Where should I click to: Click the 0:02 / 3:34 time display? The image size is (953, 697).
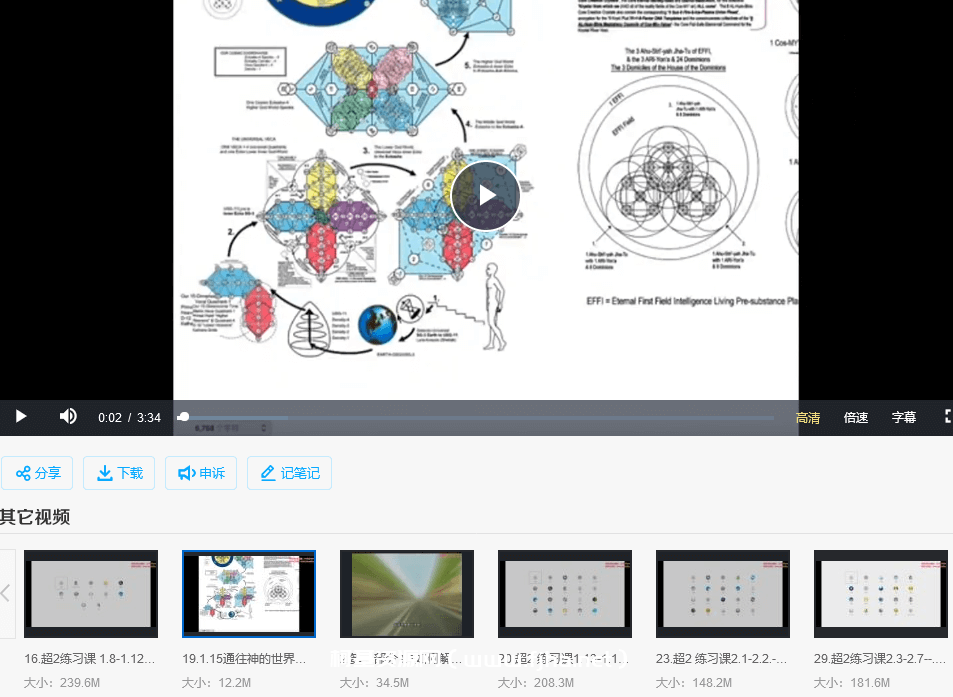[x=129, y=417]
